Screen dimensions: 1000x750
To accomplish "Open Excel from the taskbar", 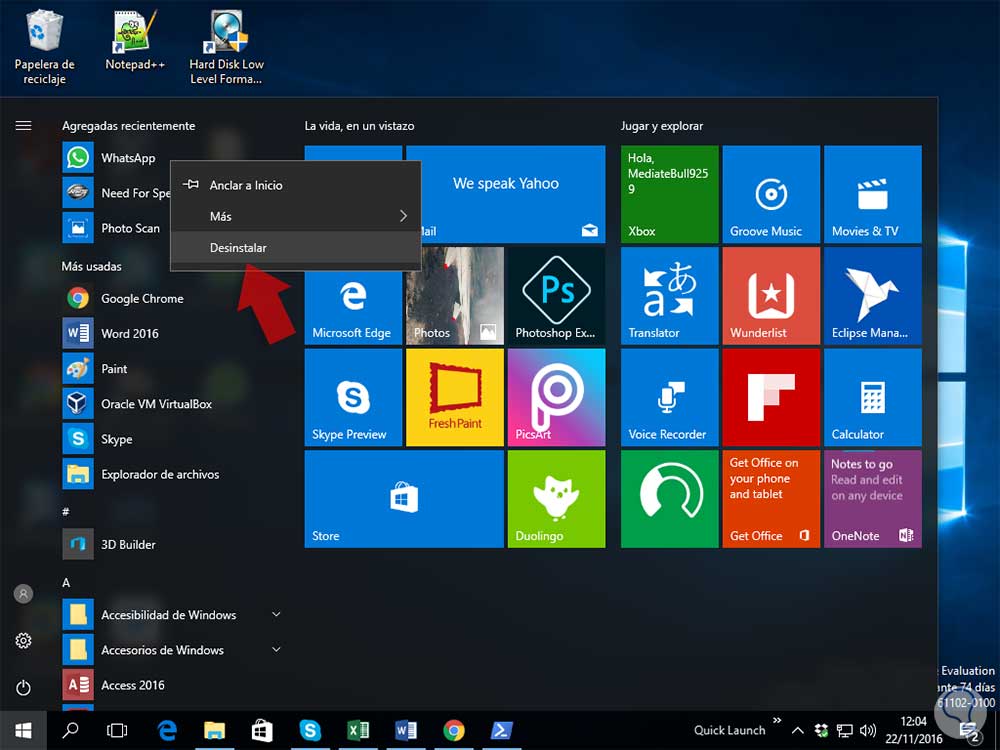I will tap(358, 730).
